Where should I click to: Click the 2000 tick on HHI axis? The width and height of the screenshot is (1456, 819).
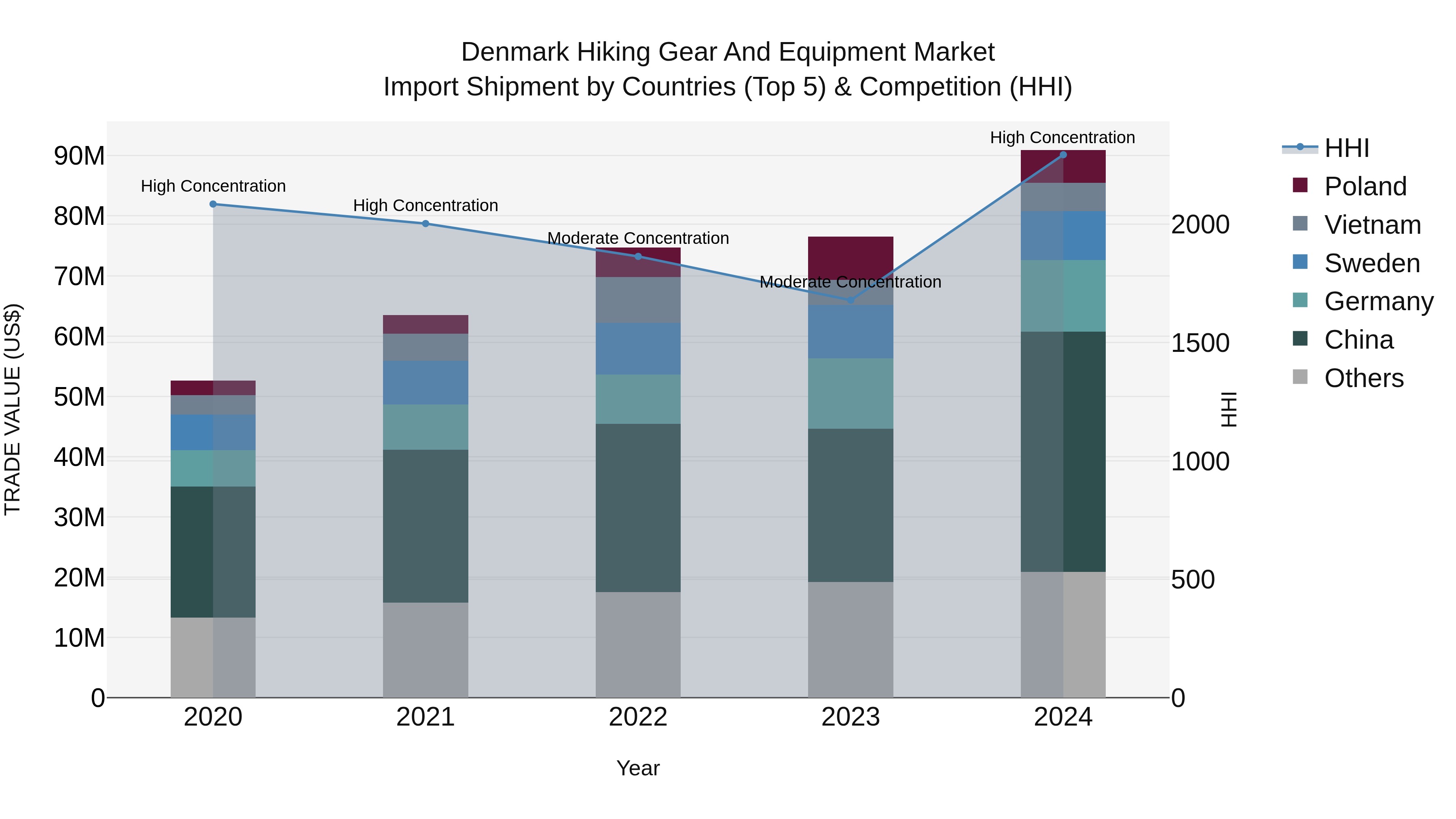click(x=1200, y=224)
